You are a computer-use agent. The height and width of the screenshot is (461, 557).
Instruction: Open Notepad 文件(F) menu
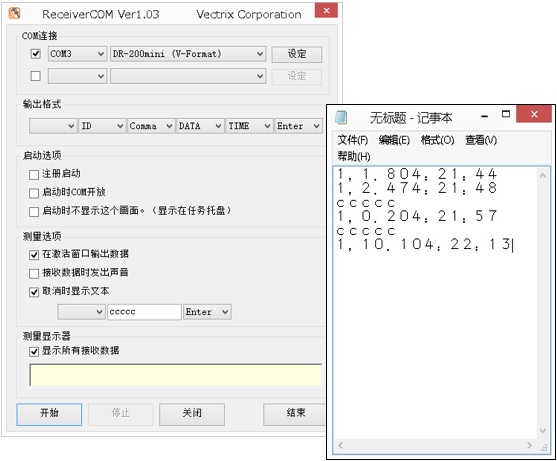[x=352, y=140]
